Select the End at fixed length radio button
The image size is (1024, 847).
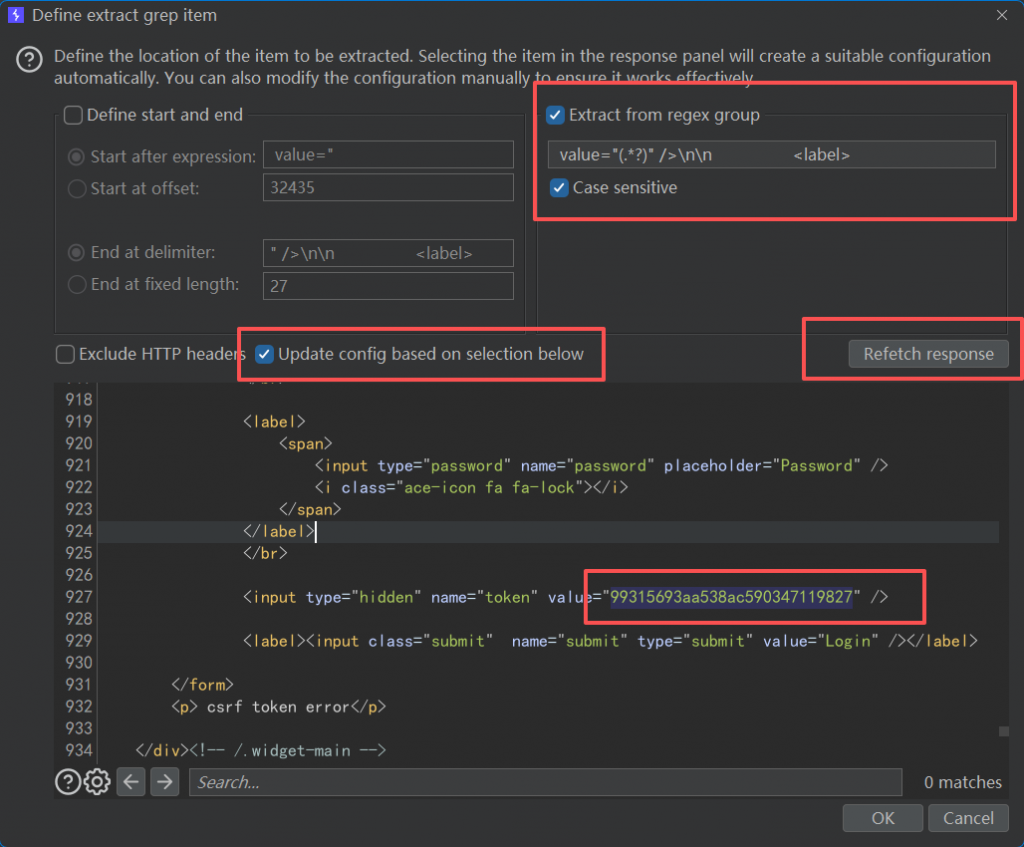coord(77,285)
